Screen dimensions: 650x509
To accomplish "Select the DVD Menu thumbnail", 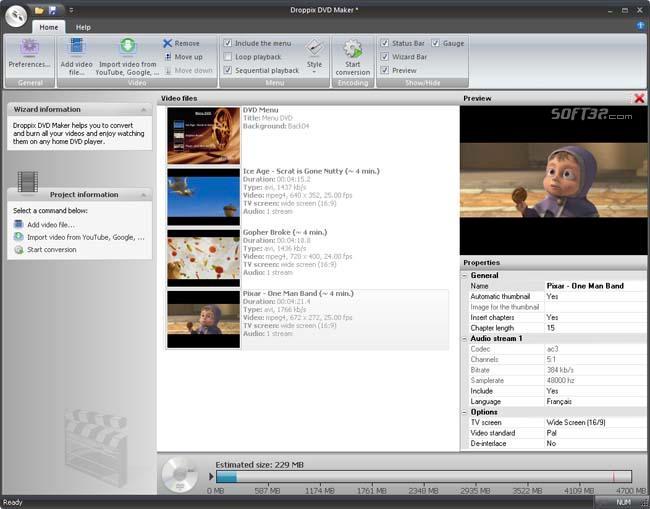I will coord(204,136).
